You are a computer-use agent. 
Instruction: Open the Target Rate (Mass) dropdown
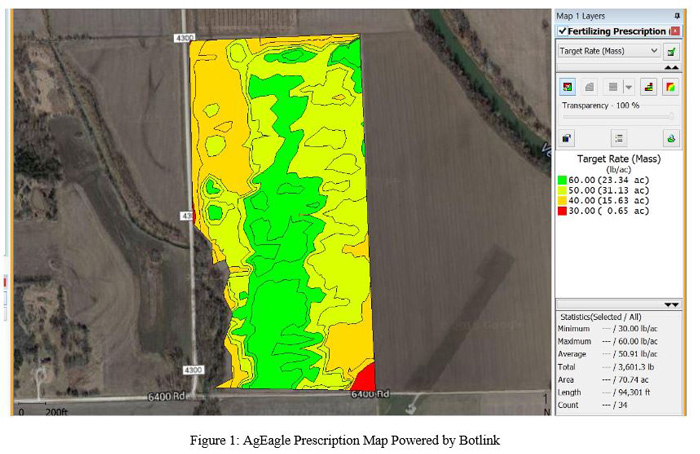[x=609, y=50]
